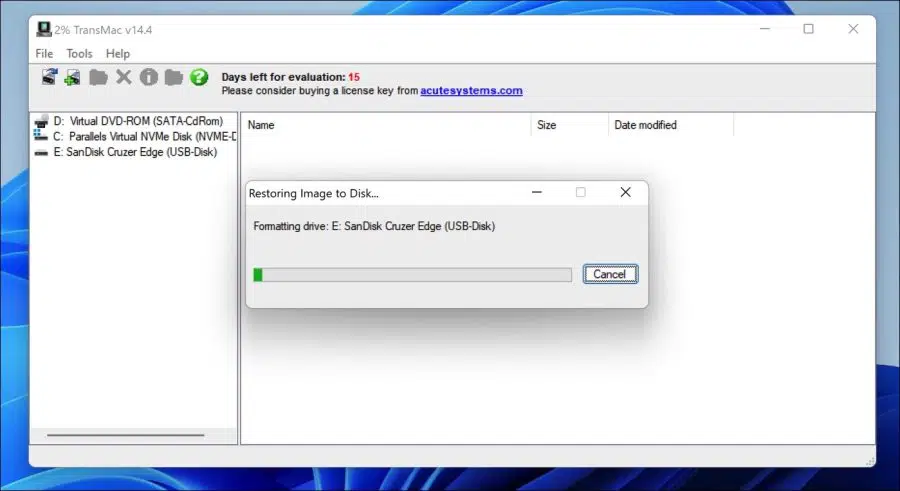Click the grey info toolbar icon
This screenshot has width=900, height=491.
click(x=149, y=77)
